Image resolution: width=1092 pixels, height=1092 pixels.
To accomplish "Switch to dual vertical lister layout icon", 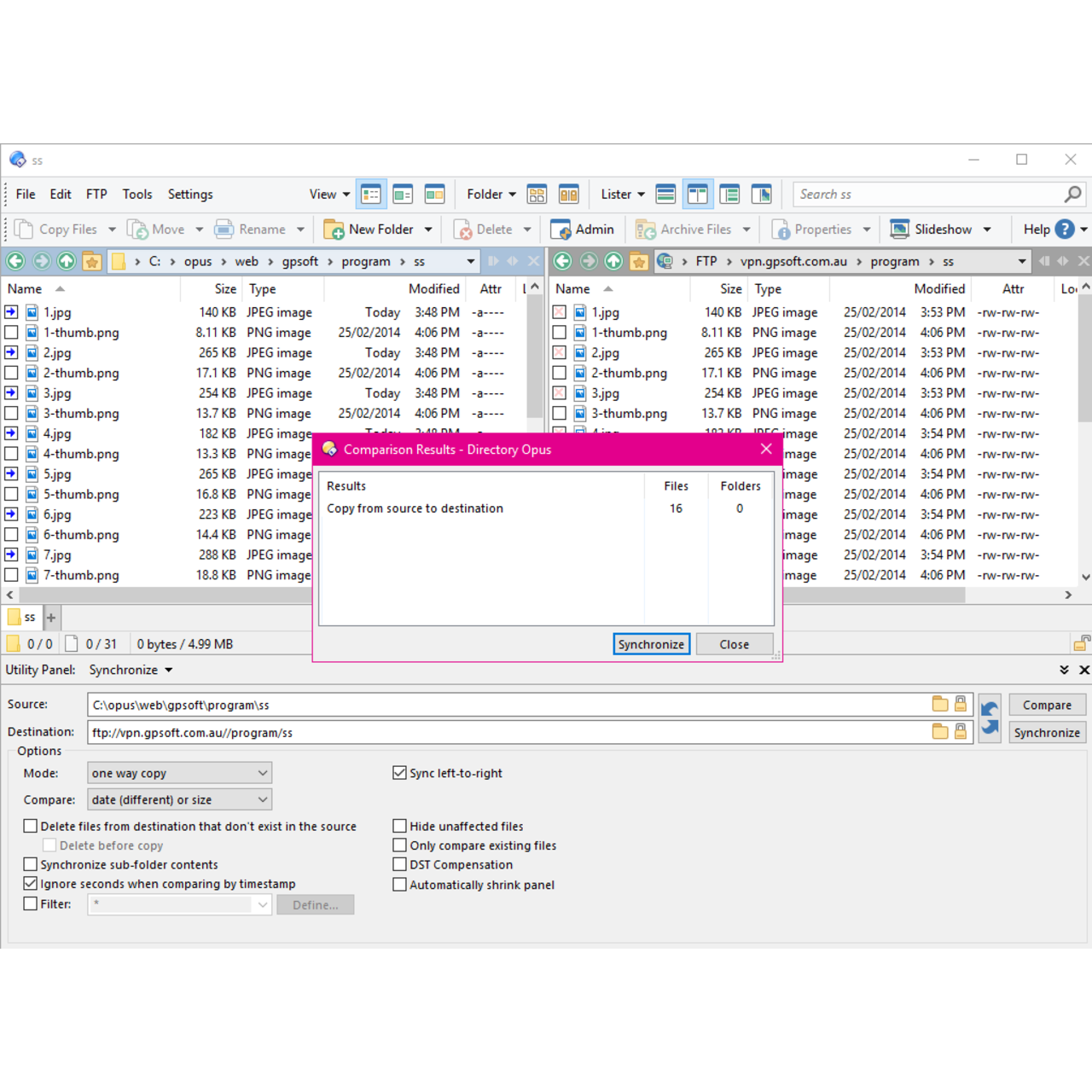I will pyautogui.click(x=698, y=194).
